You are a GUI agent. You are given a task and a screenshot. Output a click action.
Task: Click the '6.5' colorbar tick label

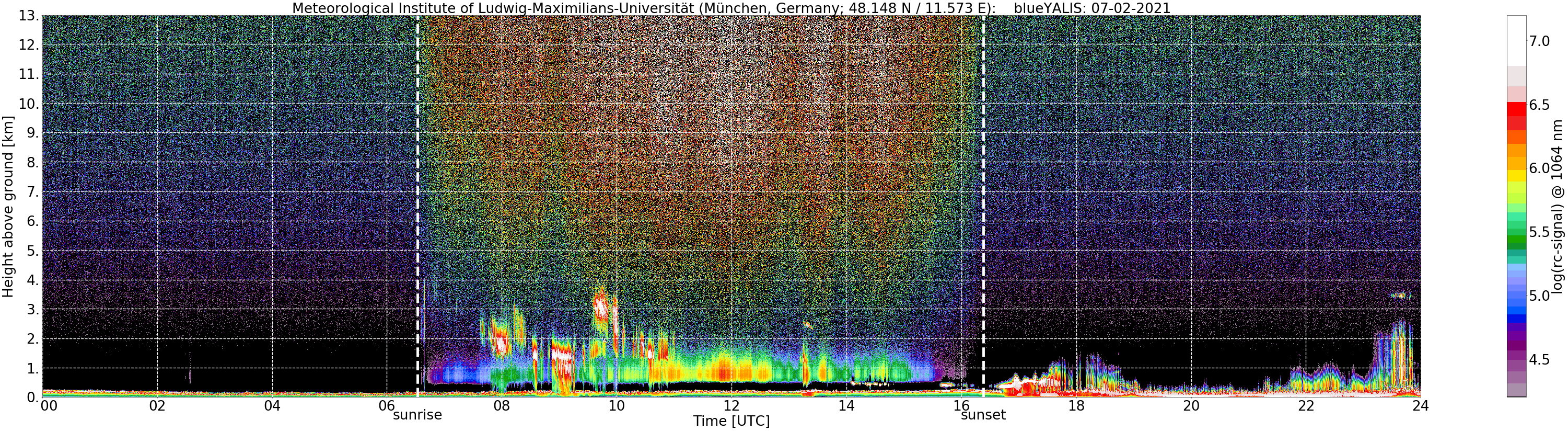point(1539,105)
